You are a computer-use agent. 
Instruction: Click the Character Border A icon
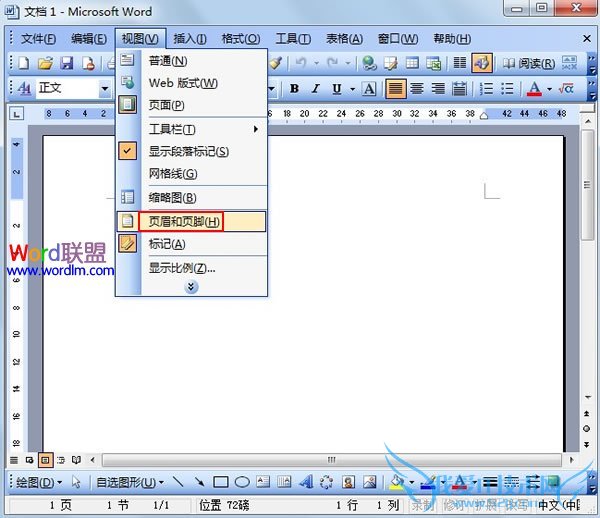369,89
